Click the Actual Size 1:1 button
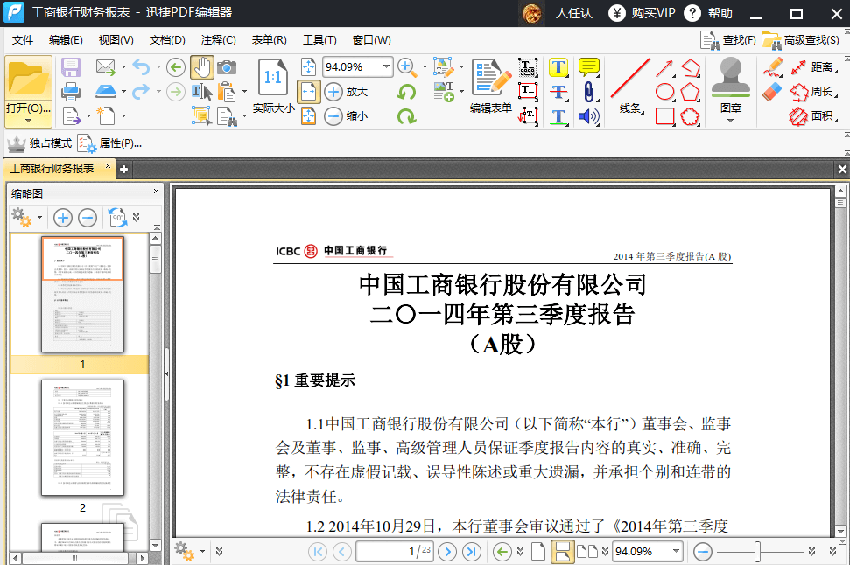850x565 pixels. point(273,87)
